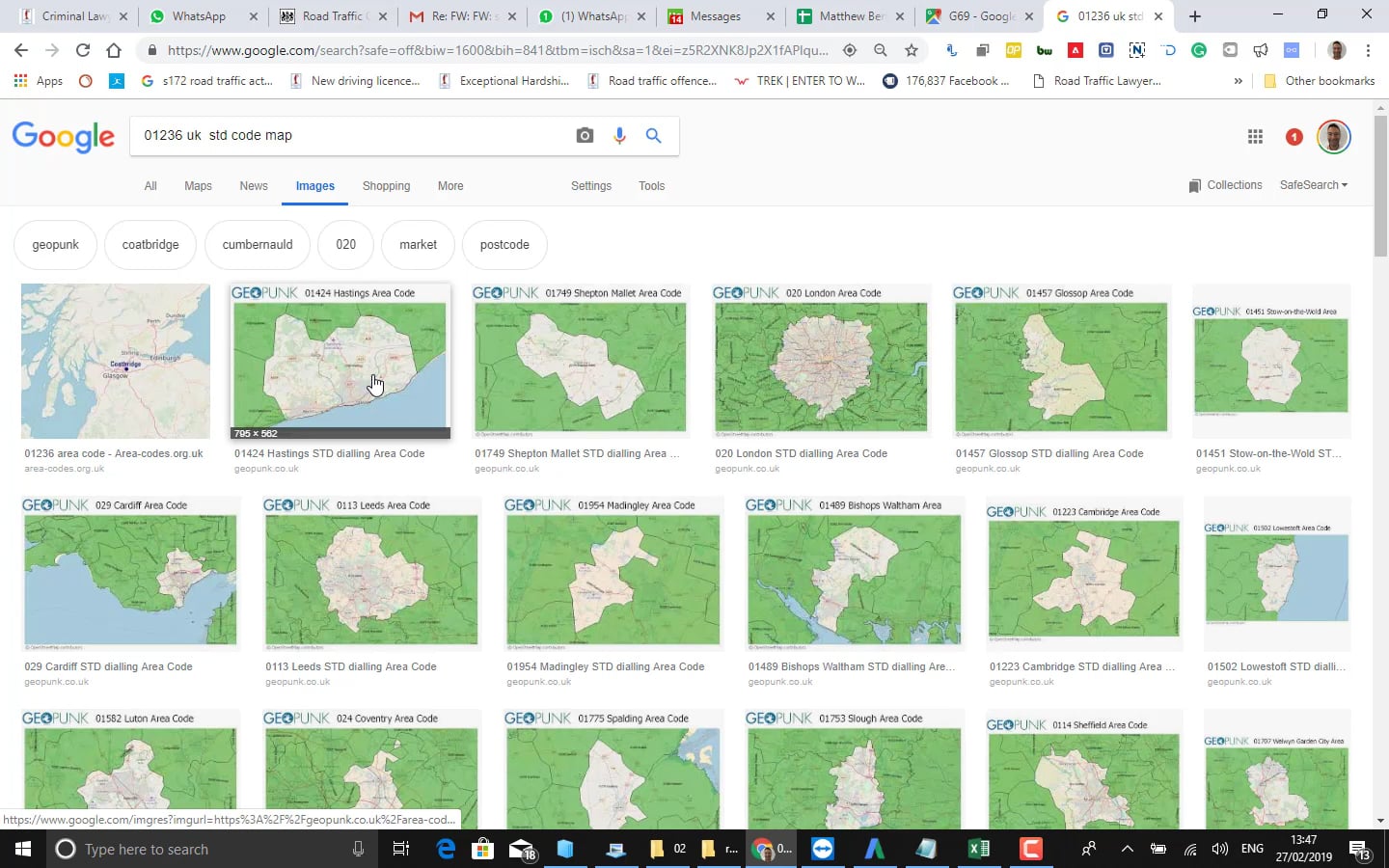Viewport: 1389px width, 868px height.
Task: Expand hidden bookmarks with the double chevron
Action: tap(1239, 81)
